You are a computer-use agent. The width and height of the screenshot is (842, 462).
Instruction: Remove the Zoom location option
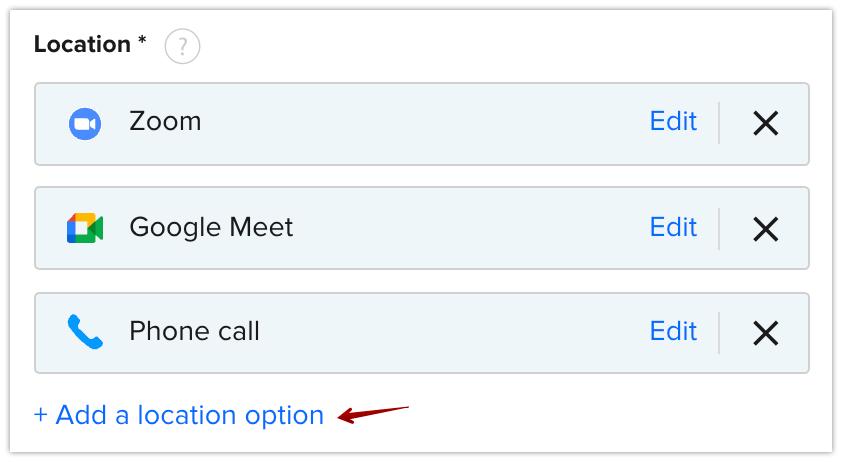pyautogui.click(x=765, y=124)
